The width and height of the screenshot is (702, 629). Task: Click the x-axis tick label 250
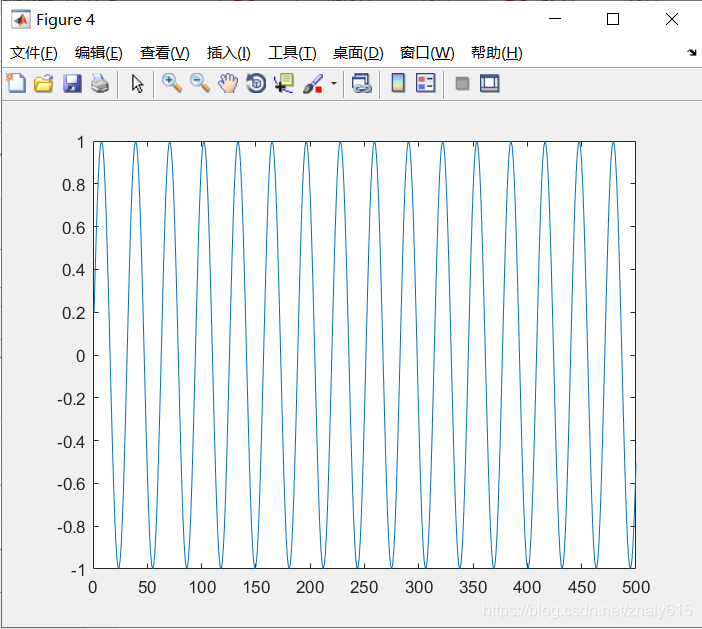(364, 587)
